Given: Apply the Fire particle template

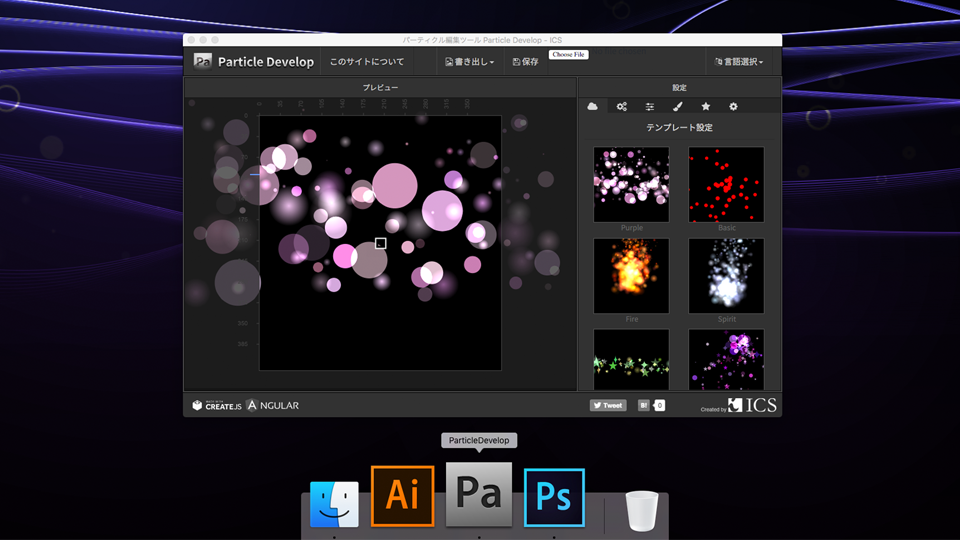Looking at the screenshot, I should [x=631, y=275].
